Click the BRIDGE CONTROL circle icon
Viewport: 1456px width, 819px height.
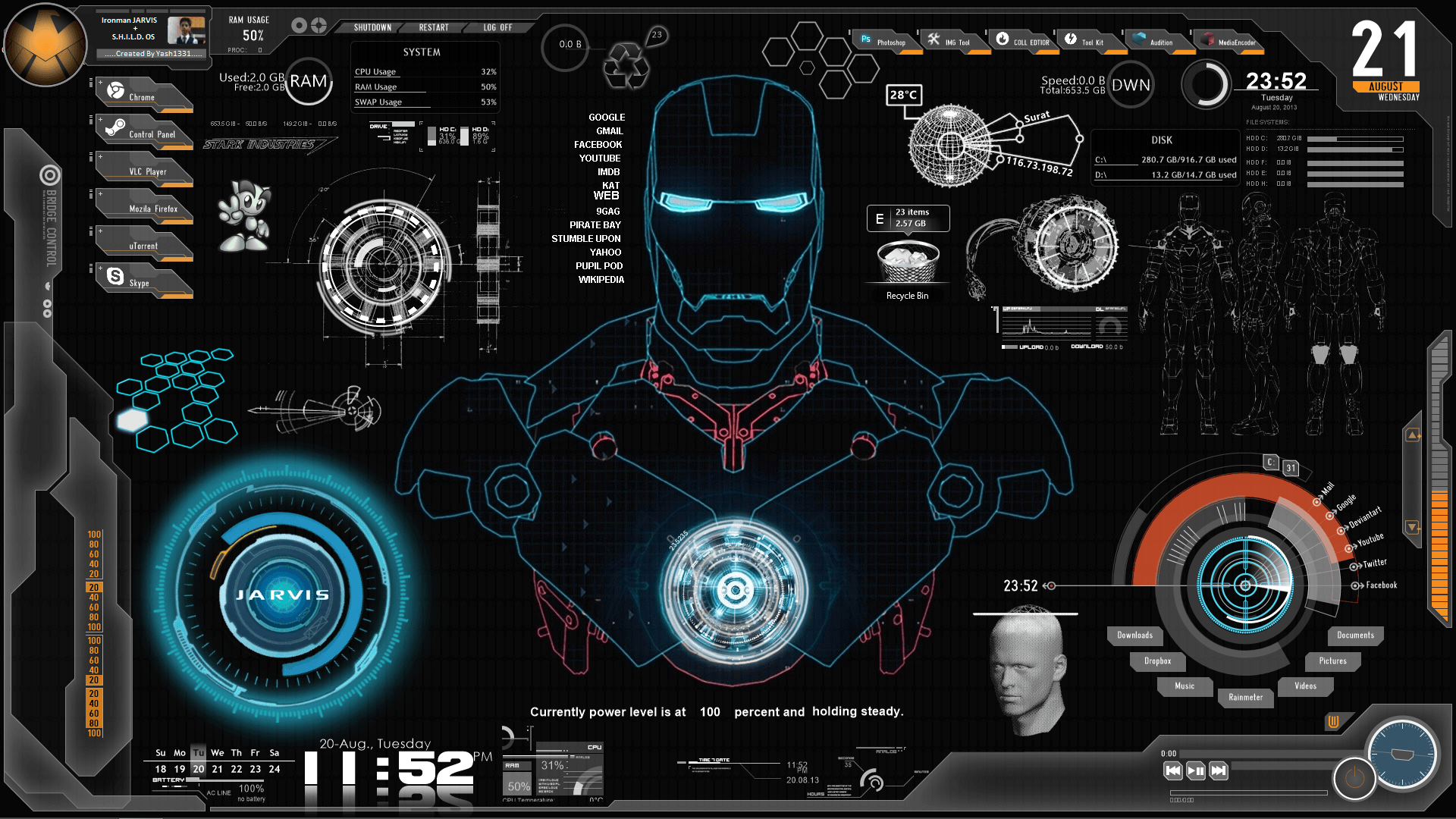(x=50, y=176)
